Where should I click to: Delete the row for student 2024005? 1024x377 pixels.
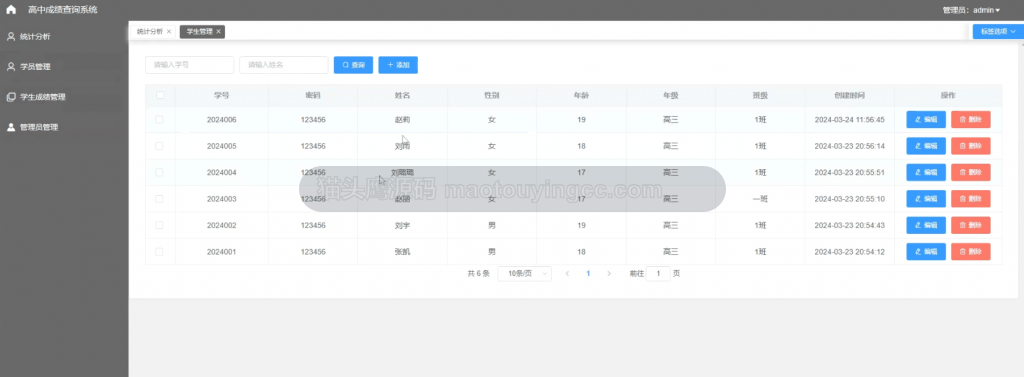pos(971,146)
